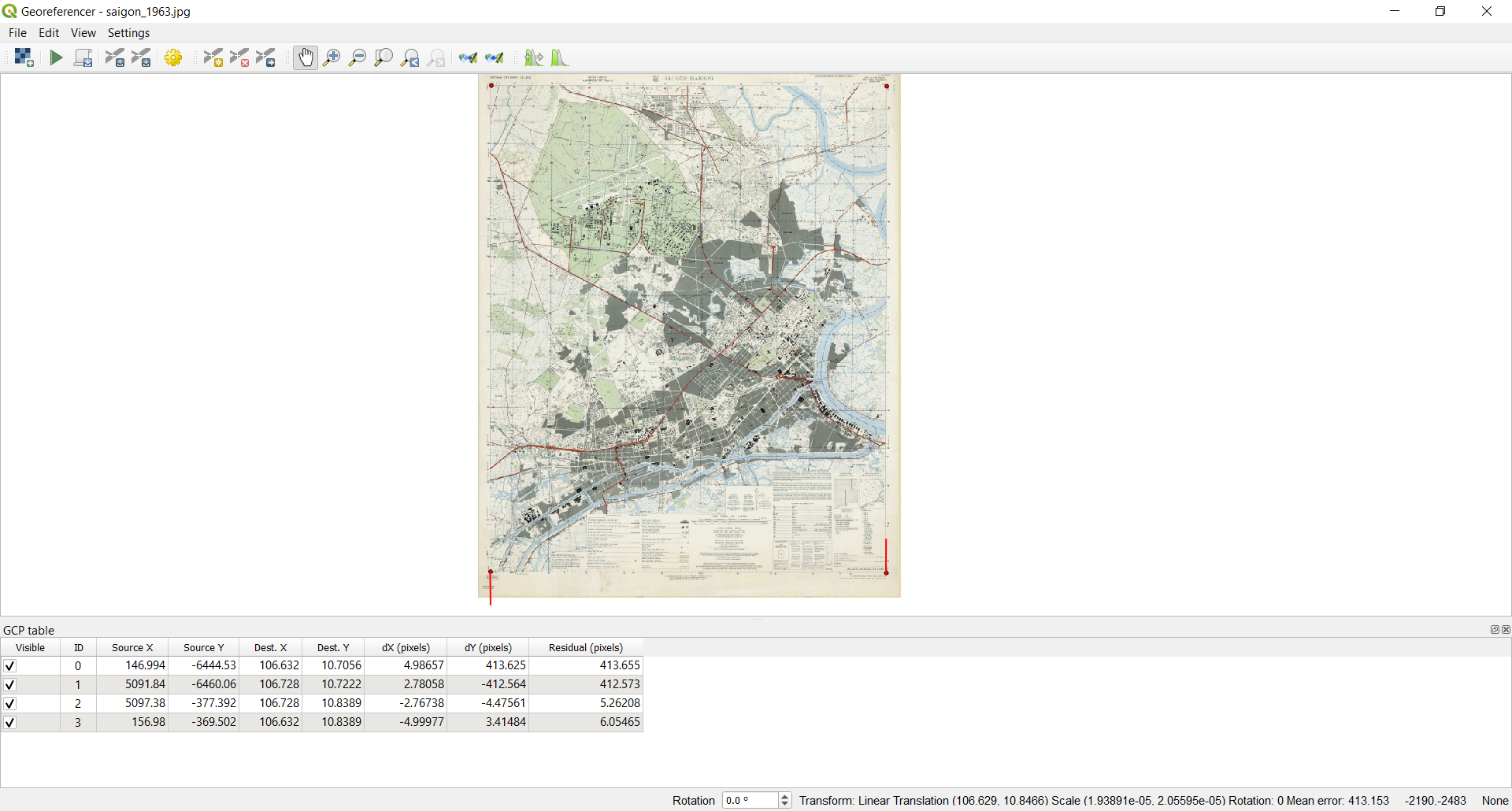Screen dimensions: 1512x811
Task: Click Generate GDAL Script icon
Action: pyautogui.click(x=83, y=57)
